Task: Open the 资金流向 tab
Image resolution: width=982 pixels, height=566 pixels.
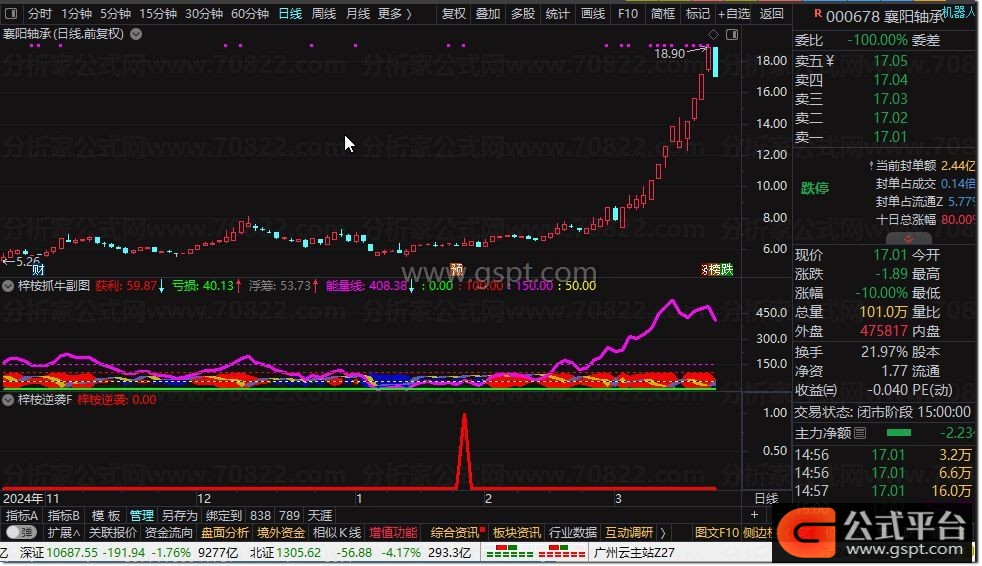Action: point(168,533)
